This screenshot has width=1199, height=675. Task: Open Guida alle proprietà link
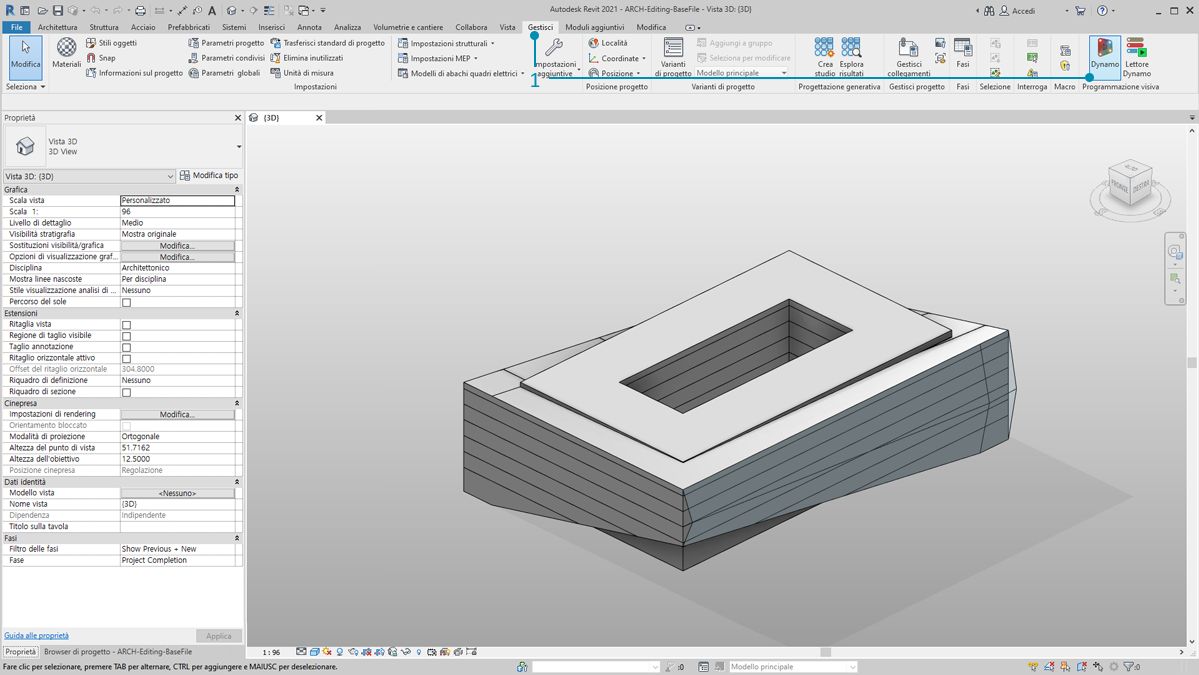click(36, 636)
